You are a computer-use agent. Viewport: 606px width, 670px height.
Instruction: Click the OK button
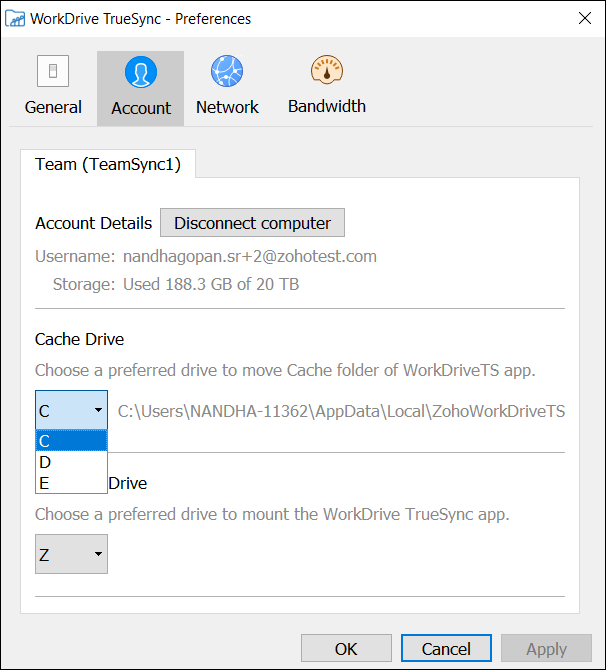[x=346, y=649]
